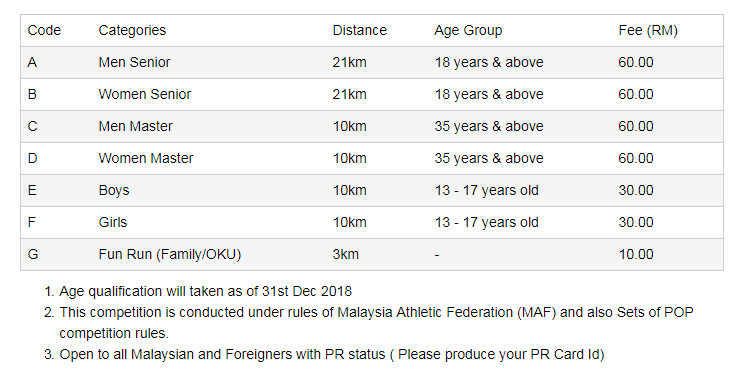Select the Boys category cell
This screenshot has height=371, width=738.
(114, 191)
